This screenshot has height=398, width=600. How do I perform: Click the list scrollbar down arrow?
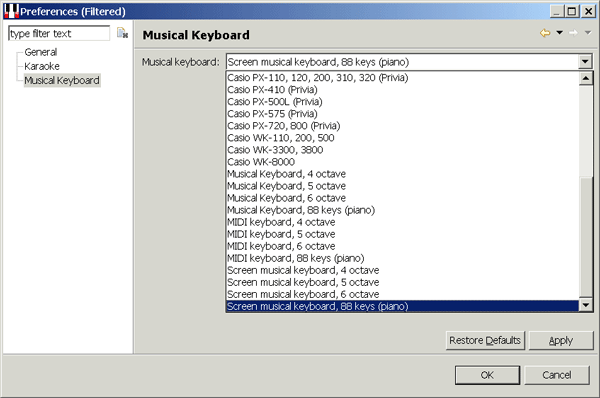586,305
